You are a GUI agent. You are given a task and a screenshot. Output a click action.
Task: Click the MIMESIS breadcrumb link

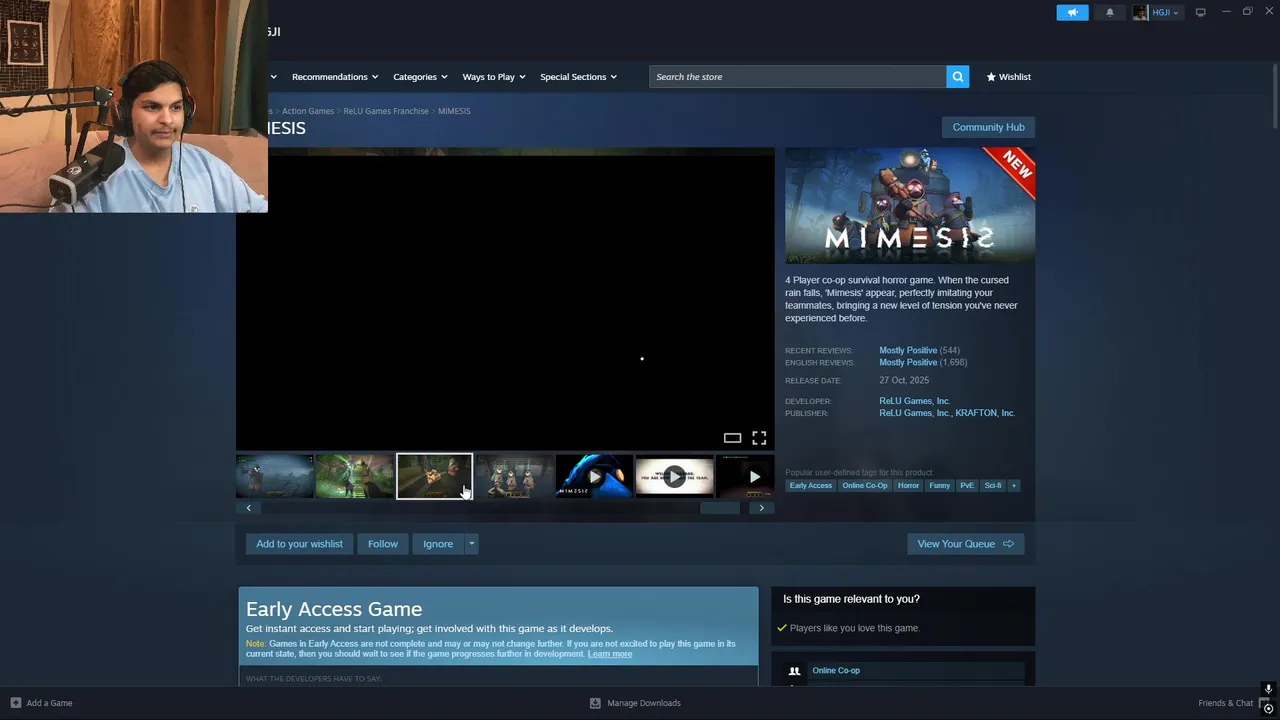point(454,111)
